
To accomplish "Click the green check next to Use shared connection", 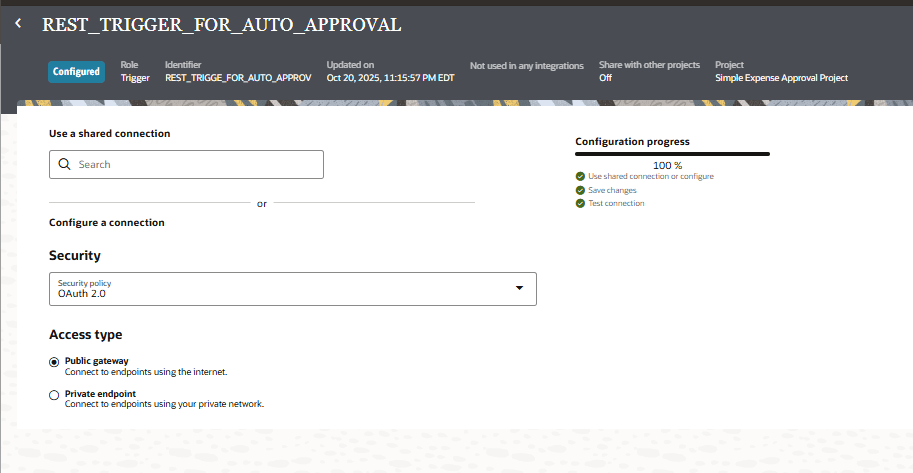I will click(580, 177).
